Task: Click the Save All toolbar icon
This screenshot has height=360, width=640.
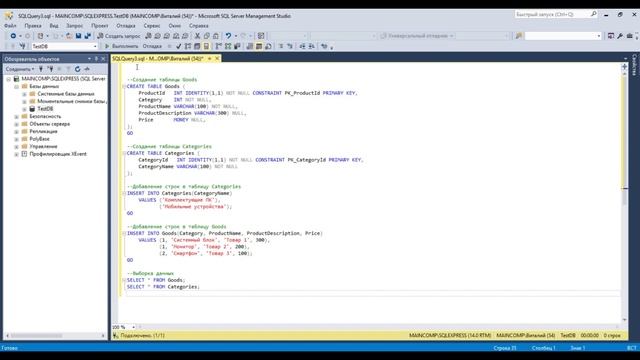Action: (87, 36)
